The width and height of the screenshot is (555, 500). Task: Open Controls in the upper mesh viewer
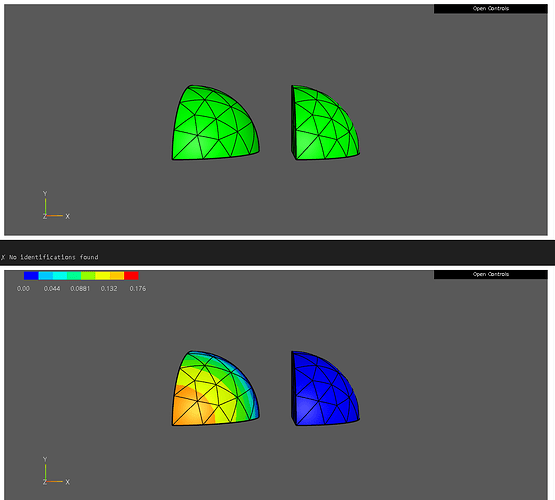pyautogui.click(x=491, y=8)
